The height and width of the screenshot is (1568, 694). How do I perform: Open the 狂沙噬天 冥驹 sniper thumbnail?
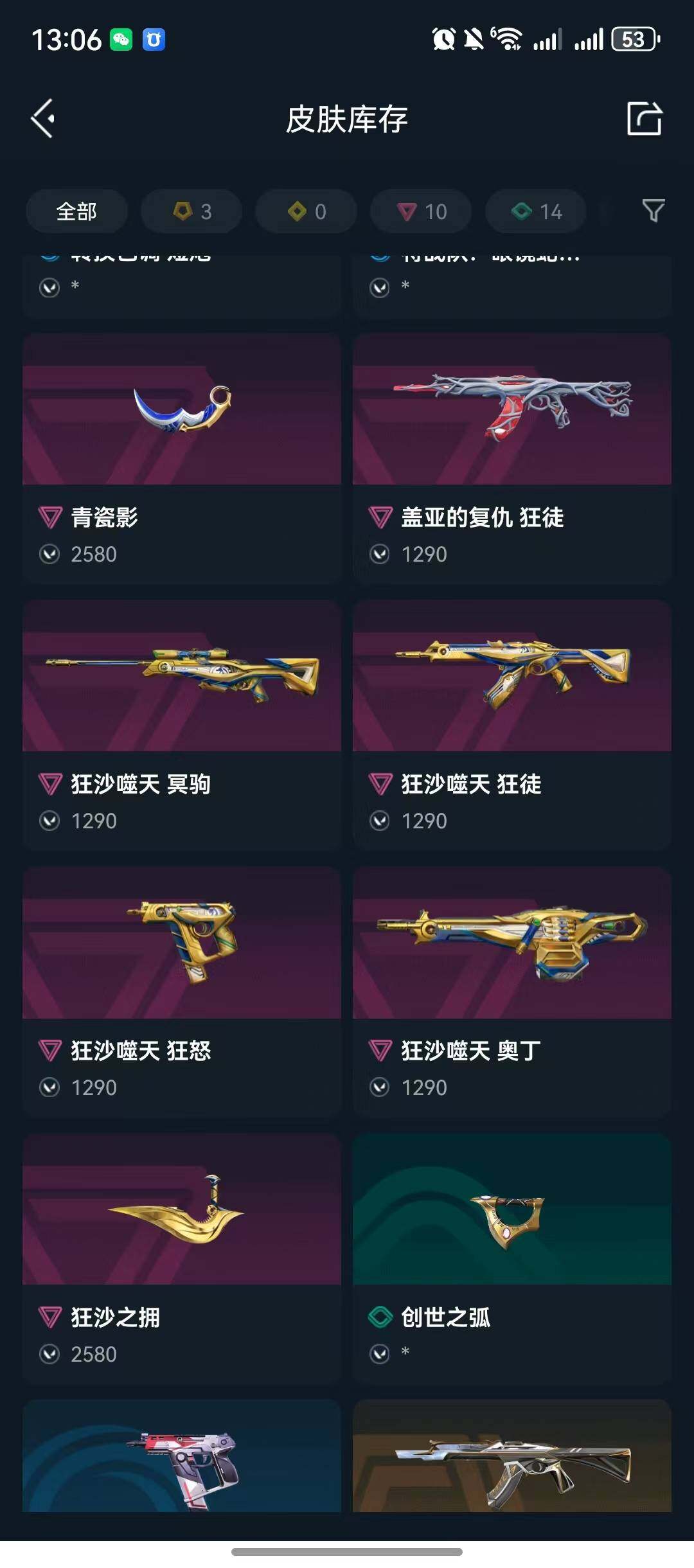tap(182, 676)
